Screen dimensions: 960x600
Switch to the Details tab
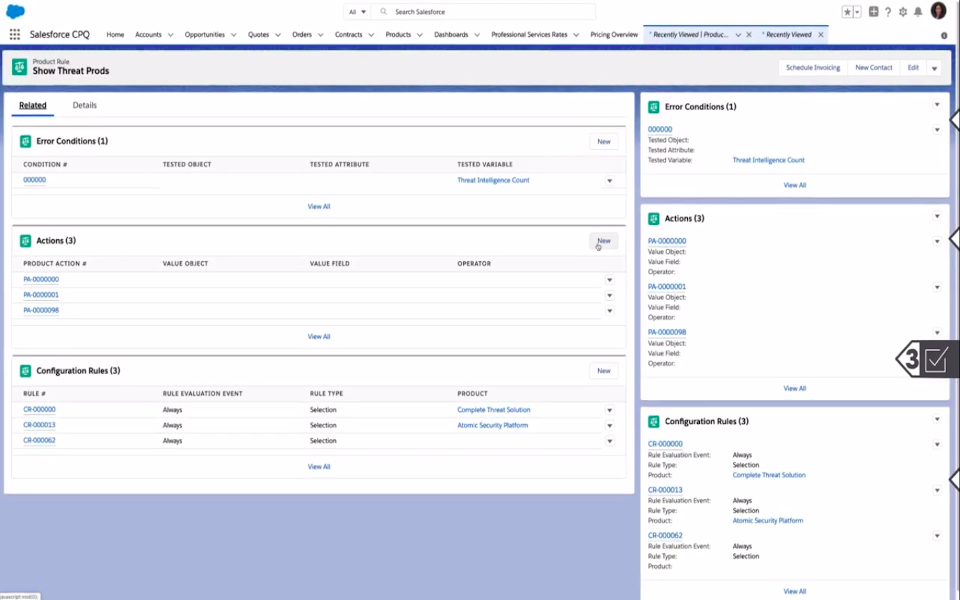tap(84, 105)
